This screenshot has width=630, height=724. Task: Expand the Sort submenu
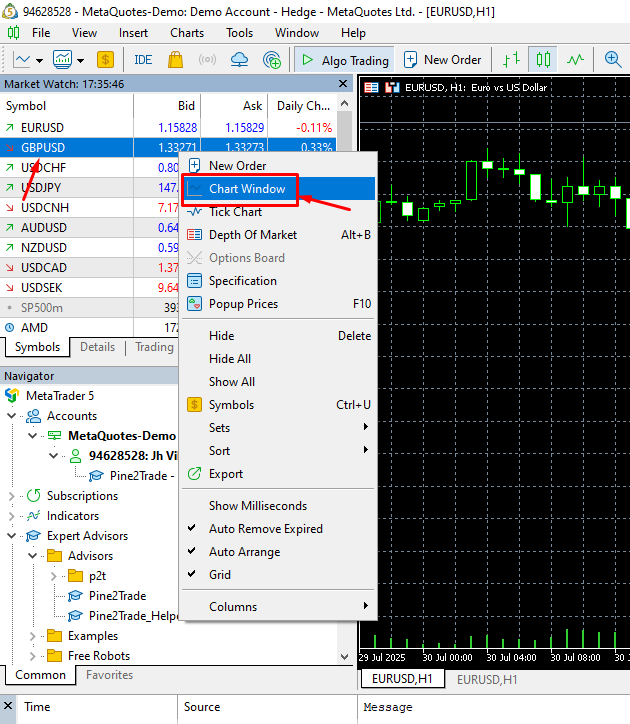(279, 451)
